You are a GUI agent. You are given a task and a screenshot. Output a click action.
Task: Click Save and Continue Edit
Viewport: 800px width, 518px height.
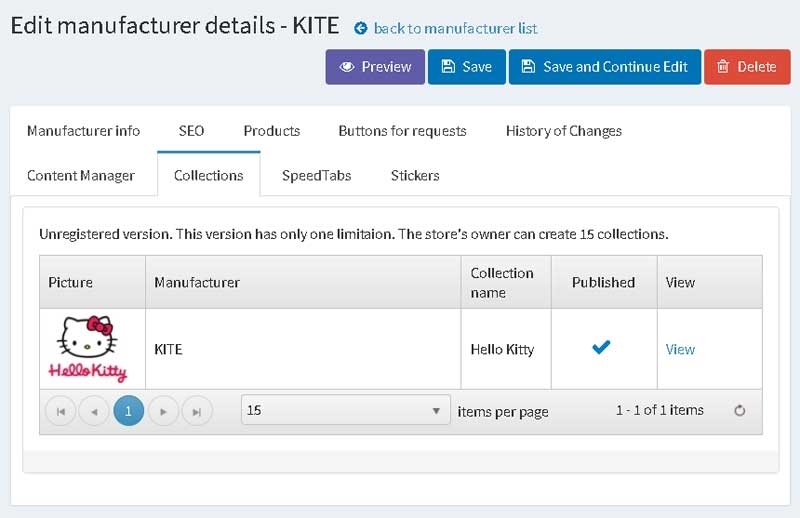tap(604, 67)
